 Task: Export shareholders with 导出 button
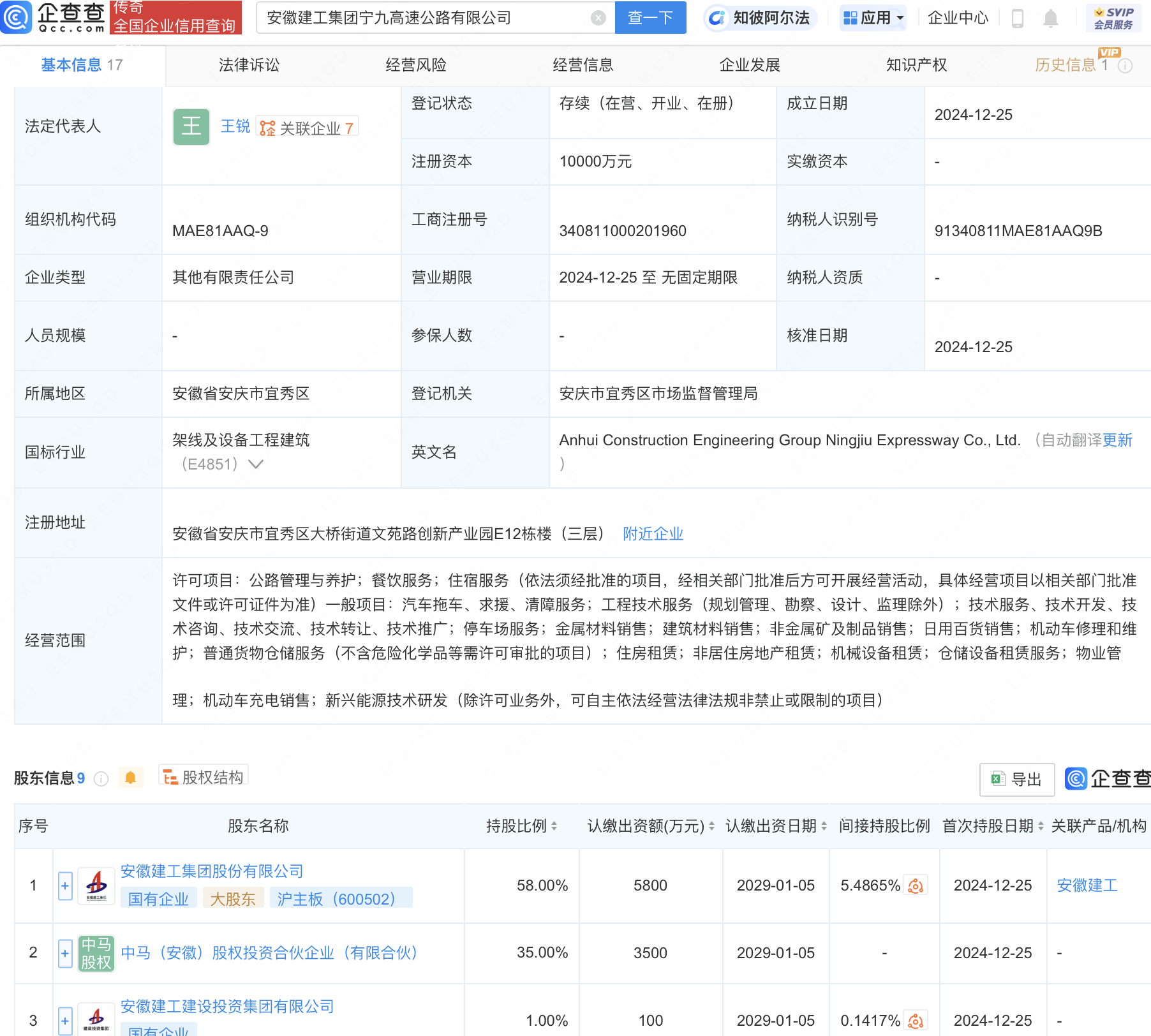tap(1017, 779)
